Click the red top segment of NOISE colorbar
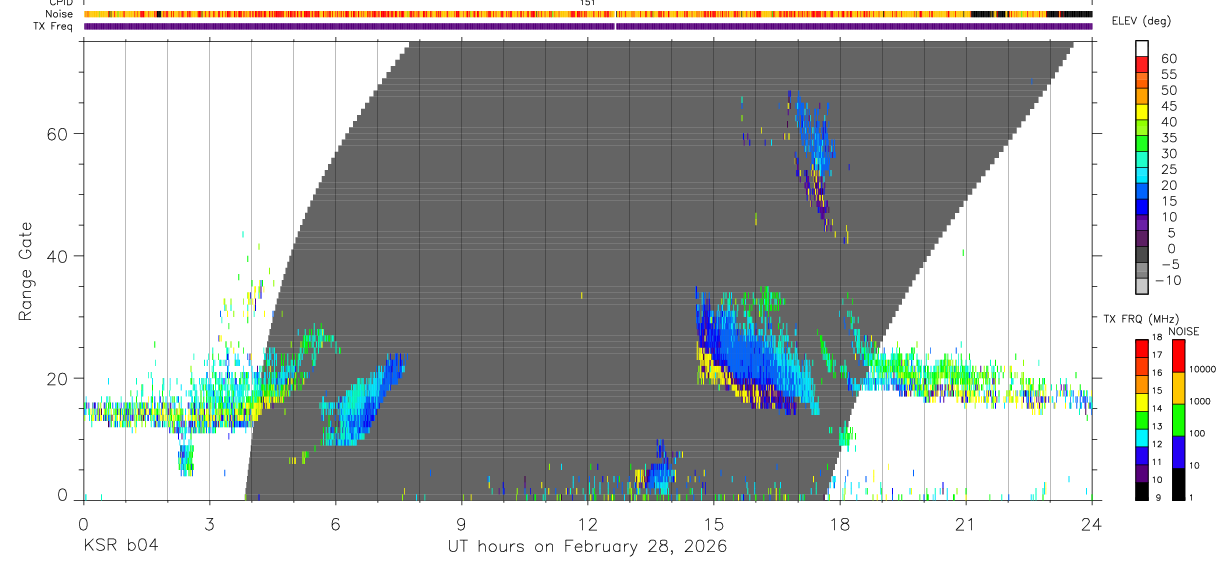The height and width of the screenshot is (567, 1228). (1178, 356)
